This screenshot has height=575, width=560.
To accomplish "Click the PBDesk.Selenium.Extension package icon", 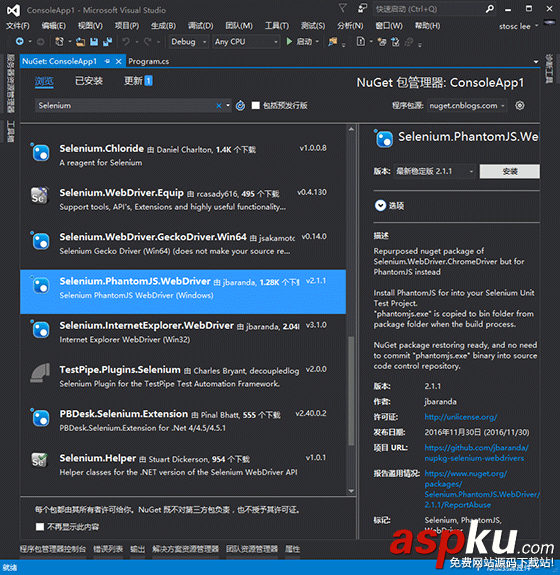I will click(x=40, y=417).
